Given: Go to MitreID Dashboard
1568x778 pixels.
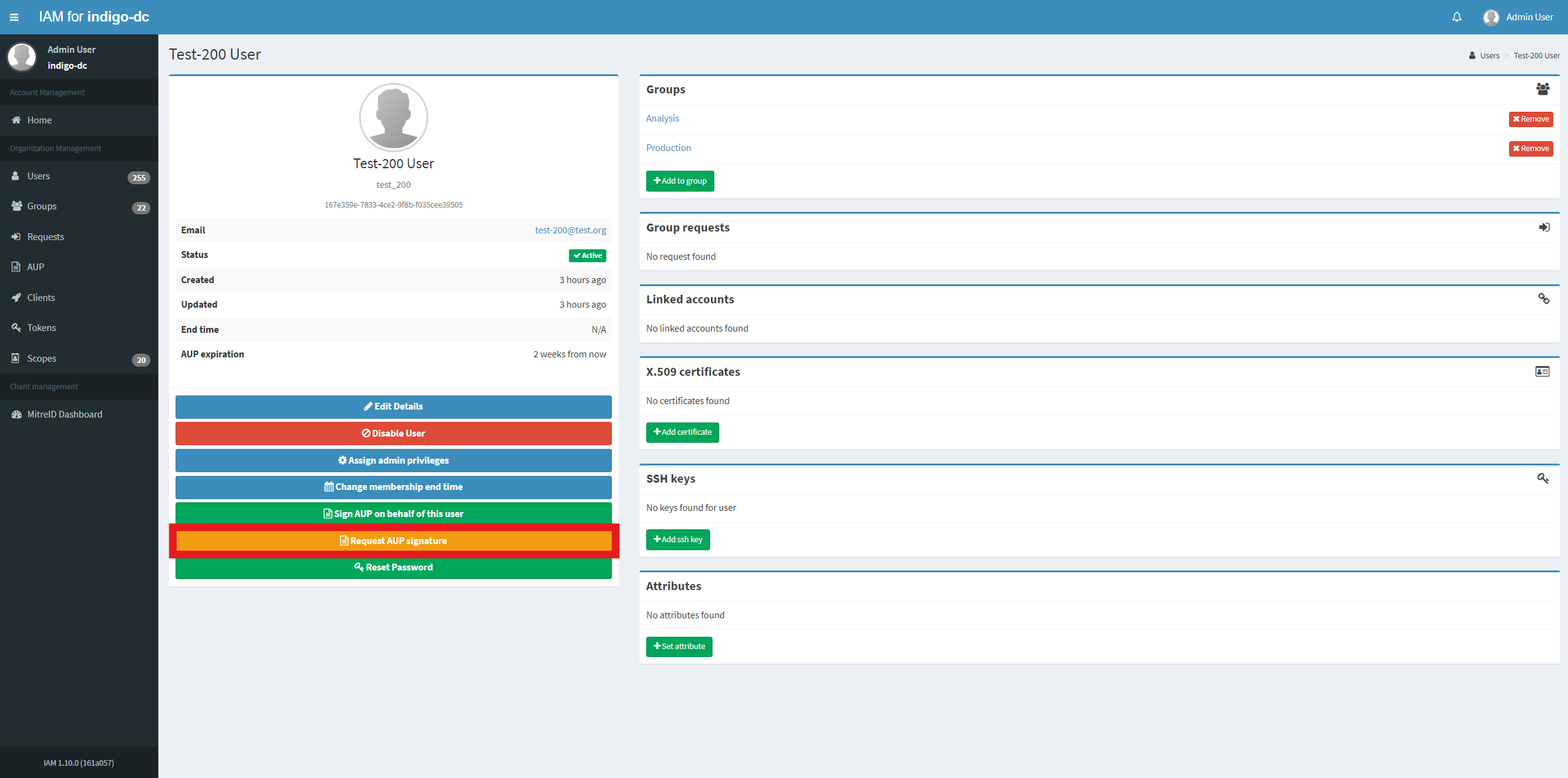Looking at the screenshot, I should tap(64, 414).
